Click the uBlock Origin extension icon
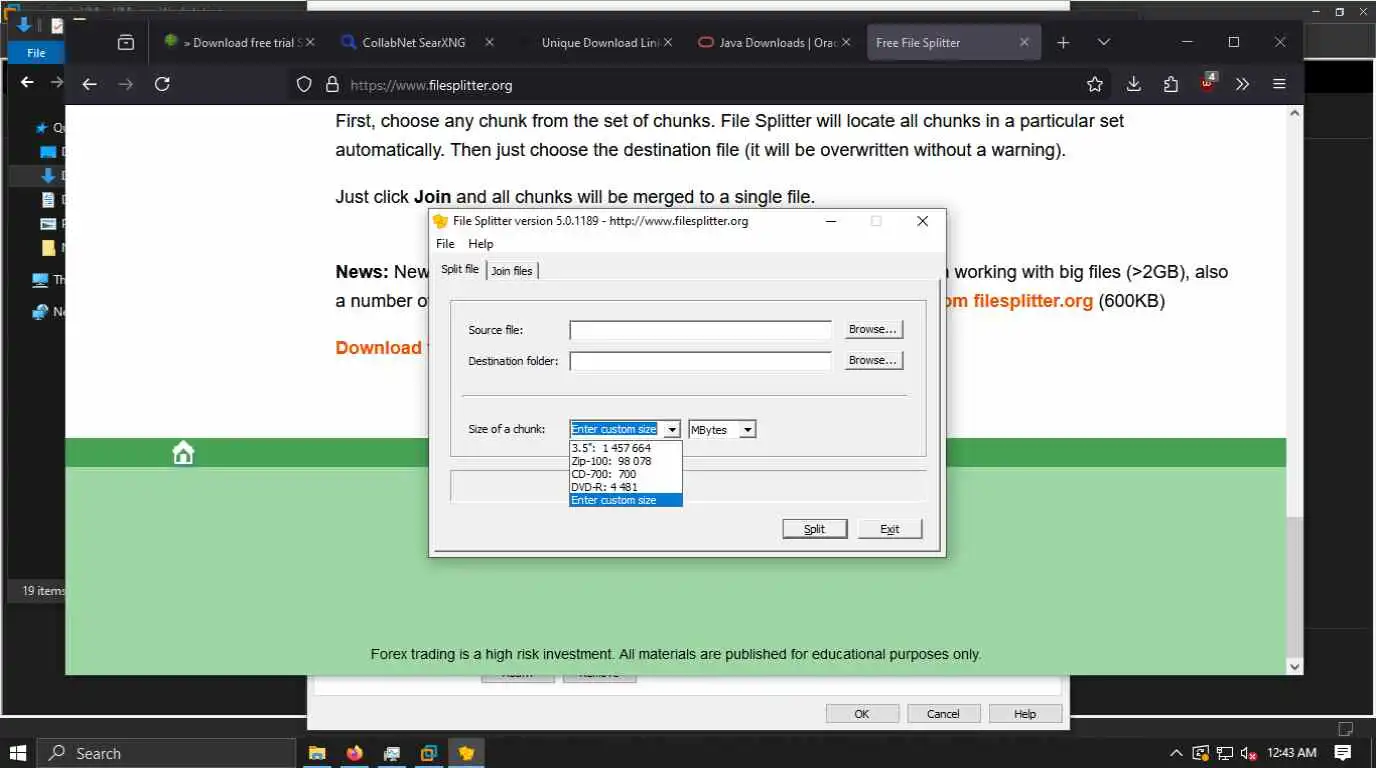 [1208, 83]
